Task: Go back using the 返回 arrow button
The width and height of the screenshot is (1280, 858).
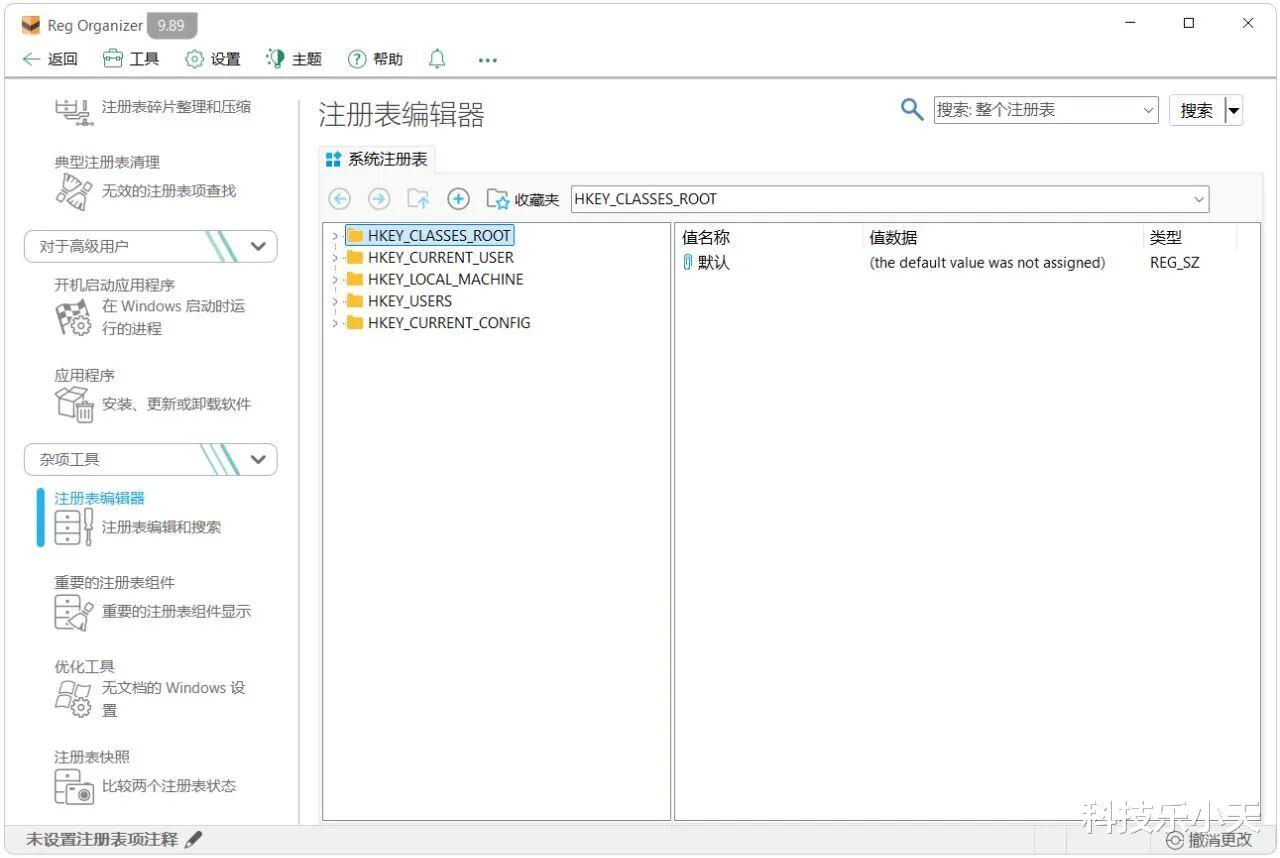Action: click(50, 59)
